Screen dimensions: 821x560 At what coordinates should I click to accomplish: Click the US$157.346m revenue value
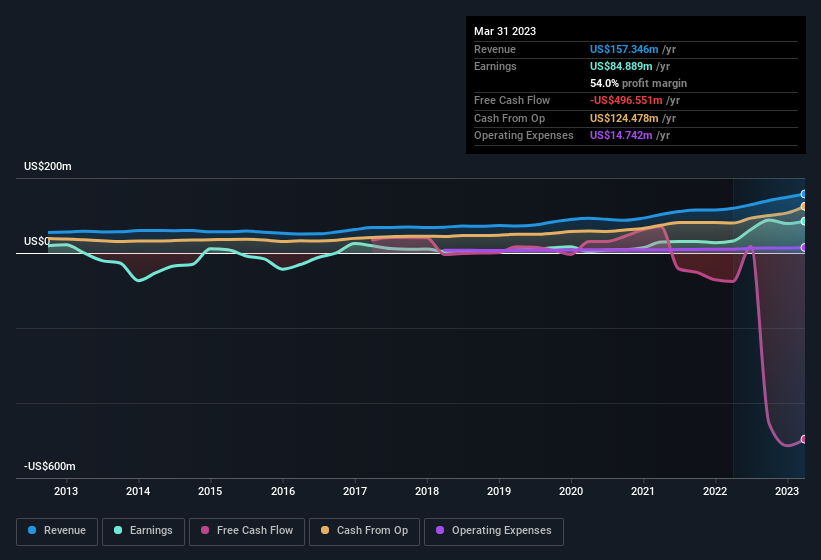pyautogui.click(x=624, y=49)
